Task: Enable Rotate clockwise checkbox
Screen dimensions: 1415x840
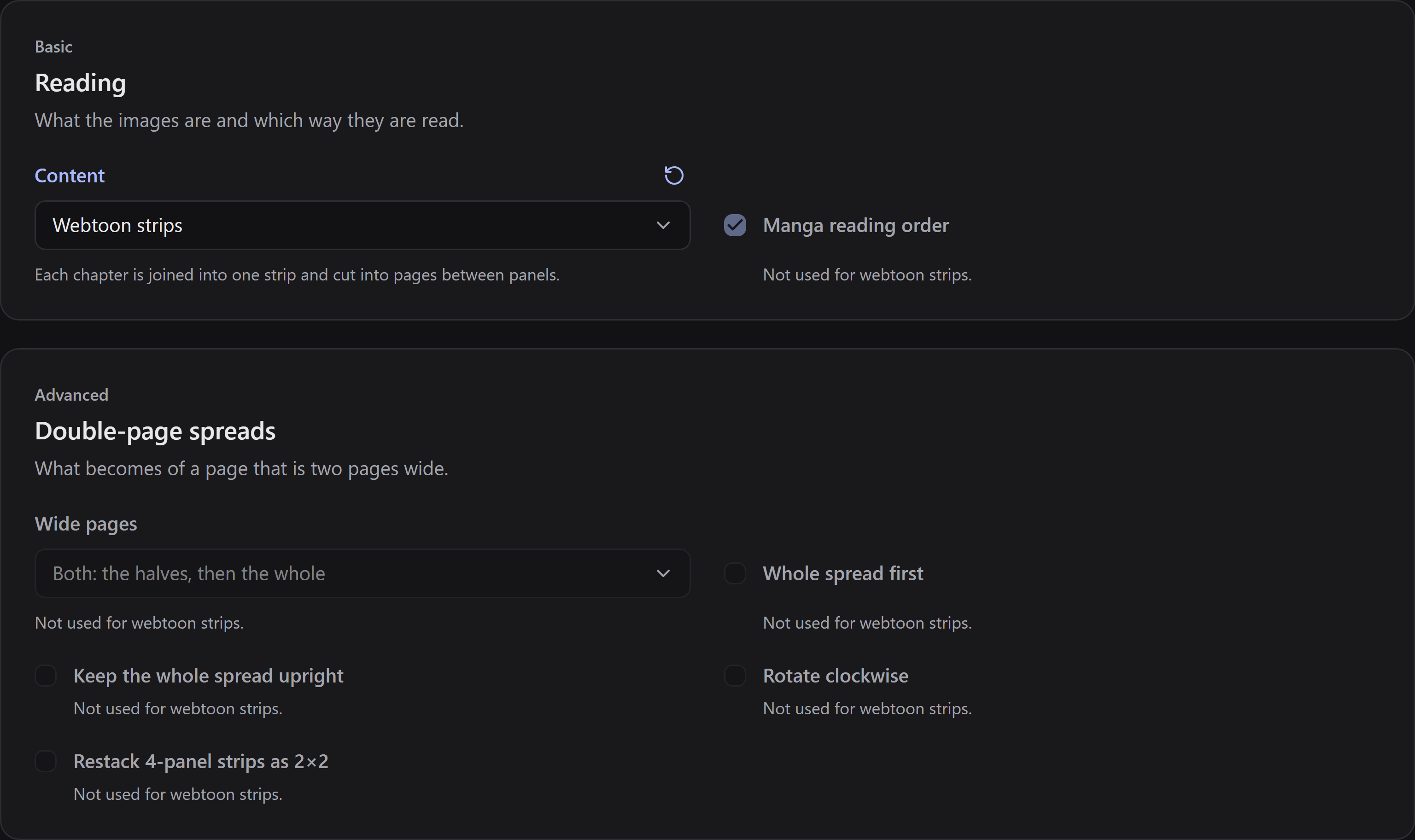Action: click(x=735, y=675)
